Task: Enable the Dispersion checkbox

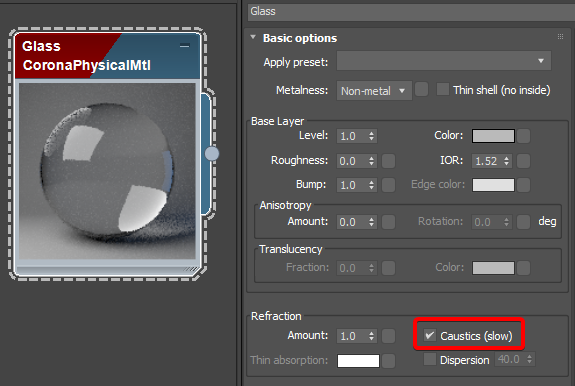Action: tap(430, 359)
